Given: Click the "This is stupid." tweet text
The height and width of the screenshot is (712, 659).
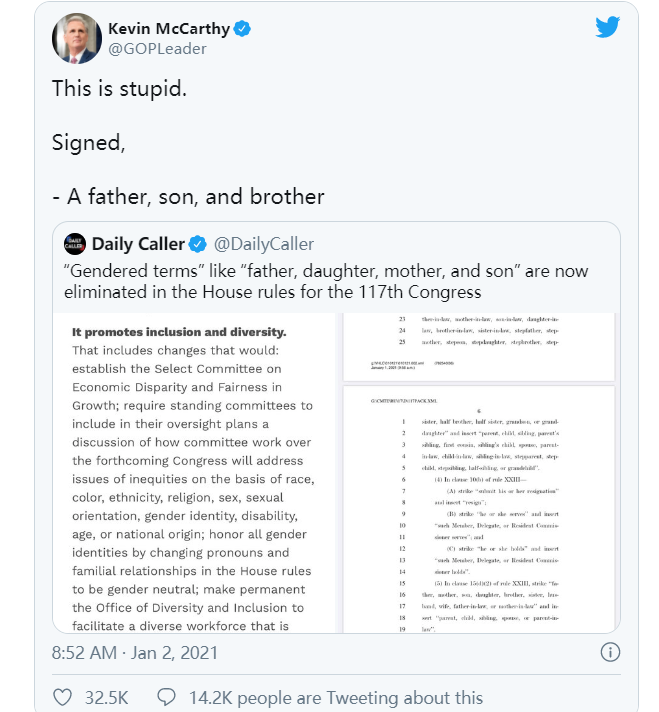Looking at the screenshot, I should pyautogui.click(x=119, y=89).
